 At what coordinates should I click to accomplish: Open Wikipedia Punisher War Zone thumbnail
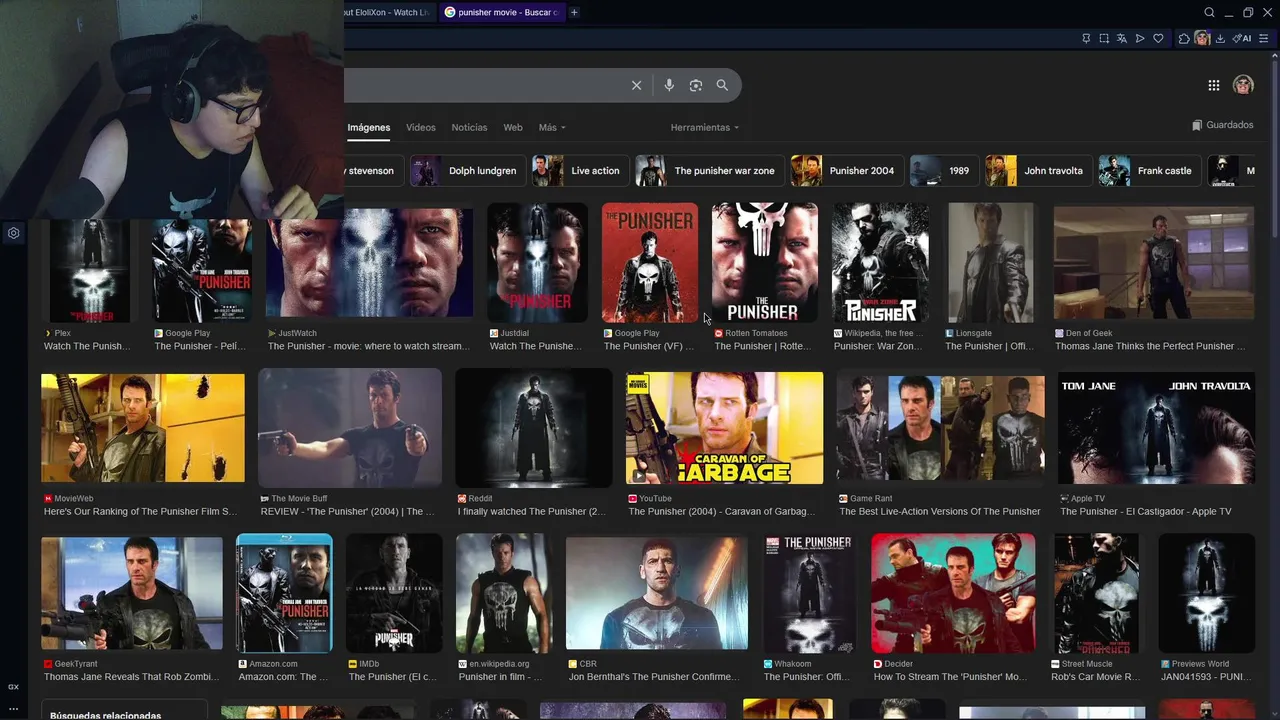click(x=880, y=262)
